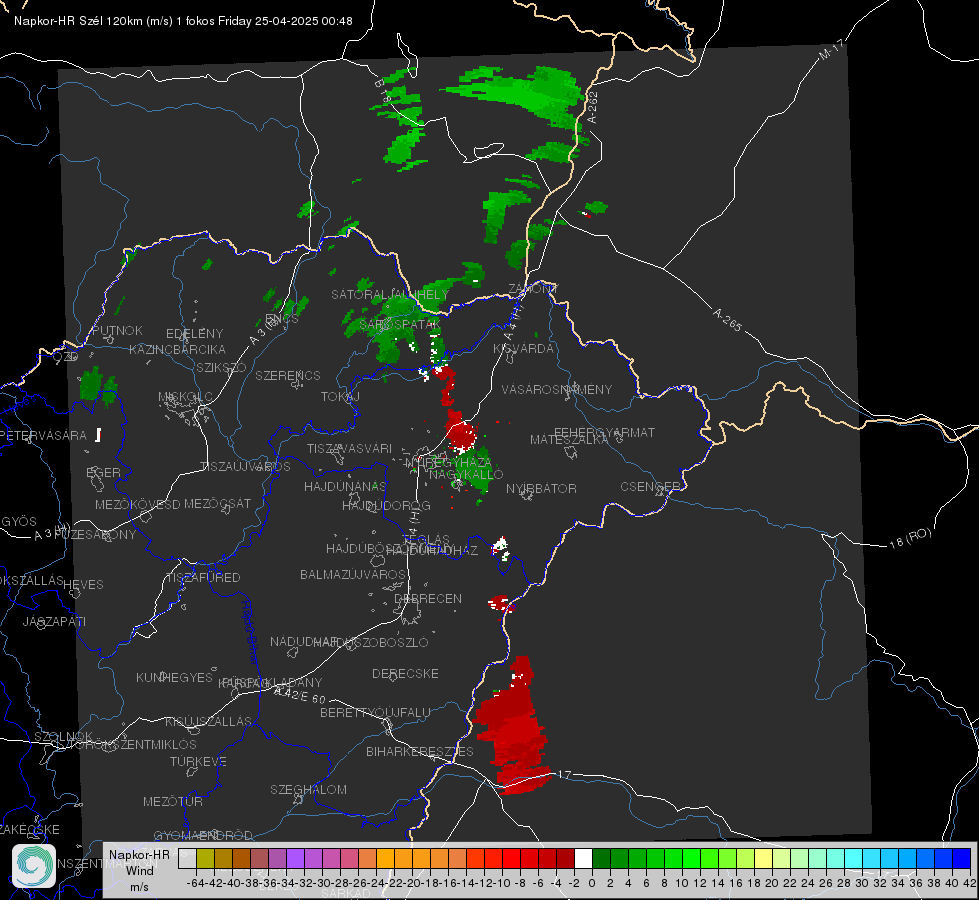This screenshot has height=900, width=979.
Task: Click the SÁTORALJAÚJHELY label
Action: tap(390, 294)
